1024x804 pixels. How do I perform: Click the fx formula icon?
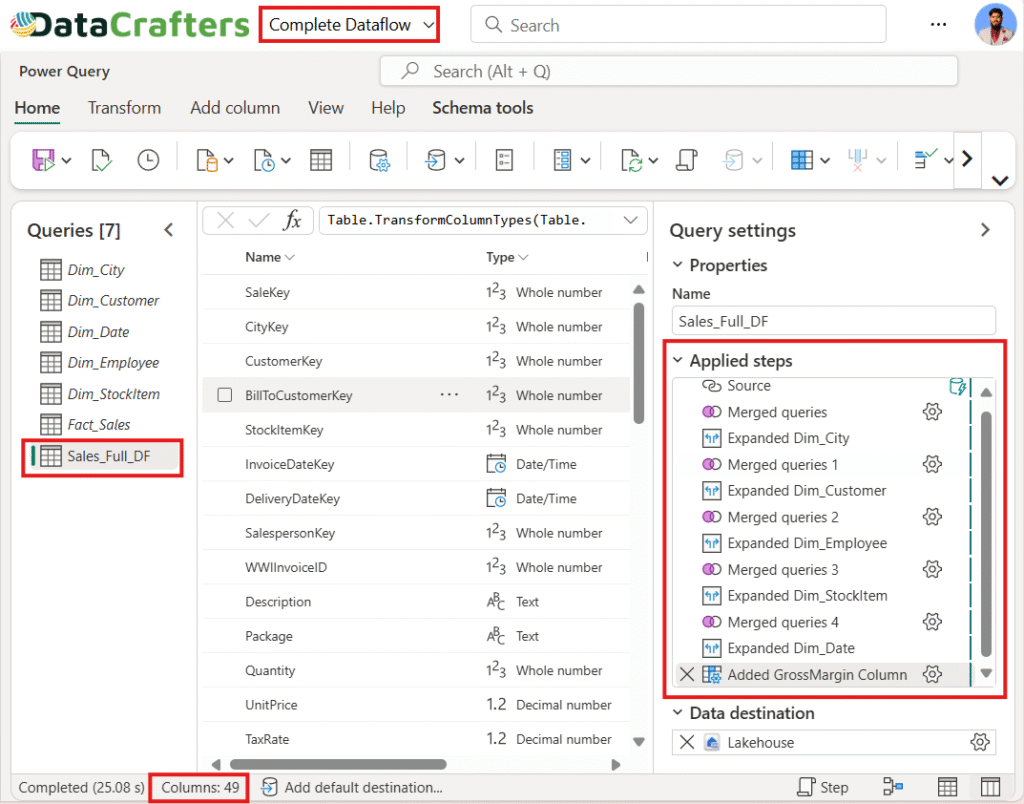tap(292, 221)
